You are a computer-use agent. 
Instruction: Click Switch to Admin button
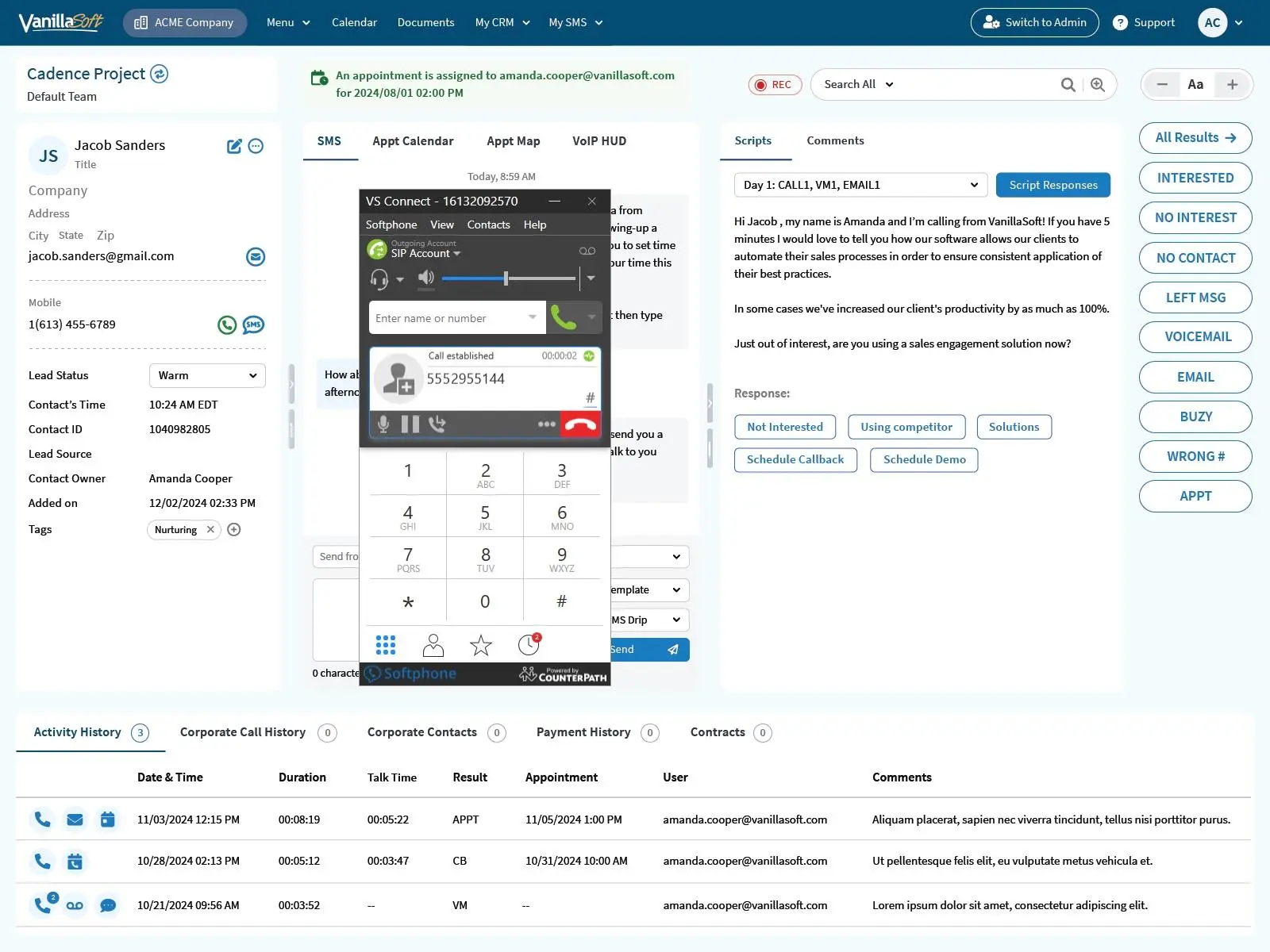pos(1034,23)
